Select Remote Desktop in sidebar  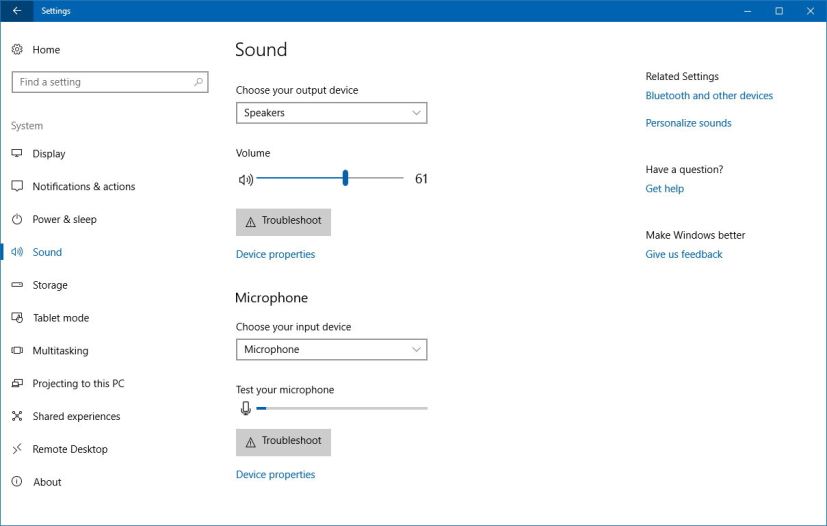pos(69,449)
